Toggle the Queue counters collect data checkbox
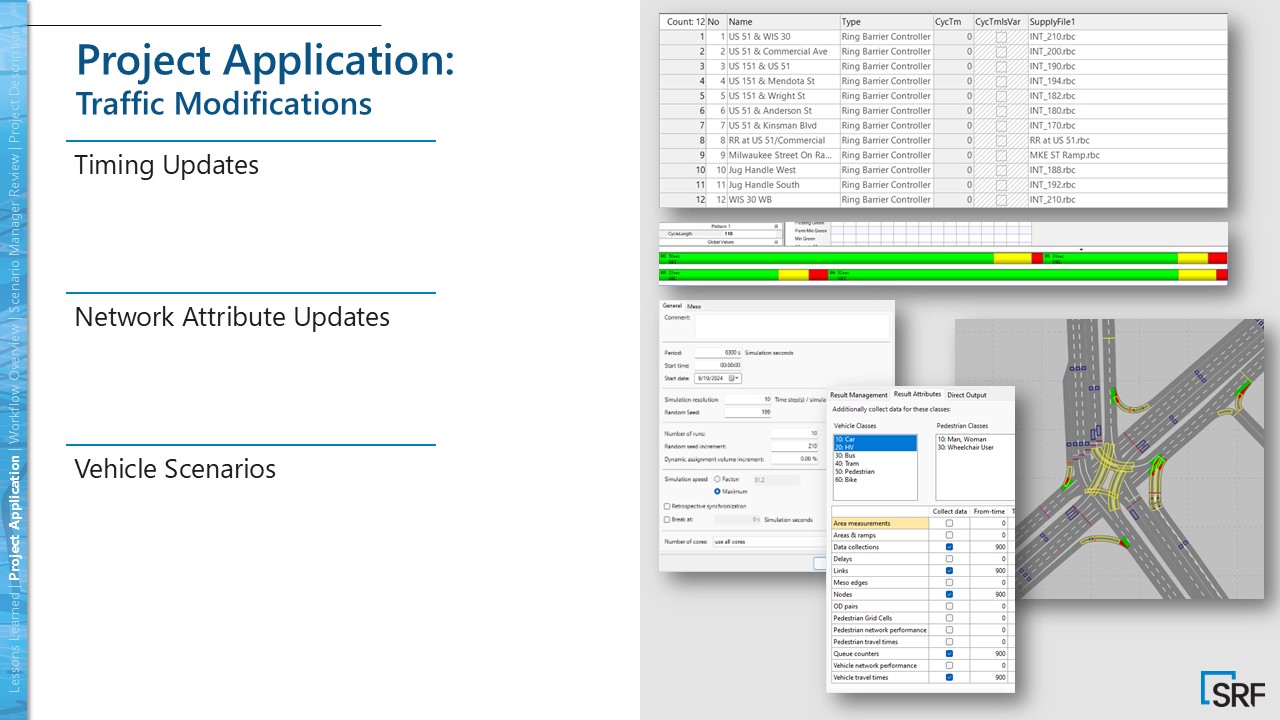Image resolution: width=1280 pixels, height=720 pixels. (948, 653)
